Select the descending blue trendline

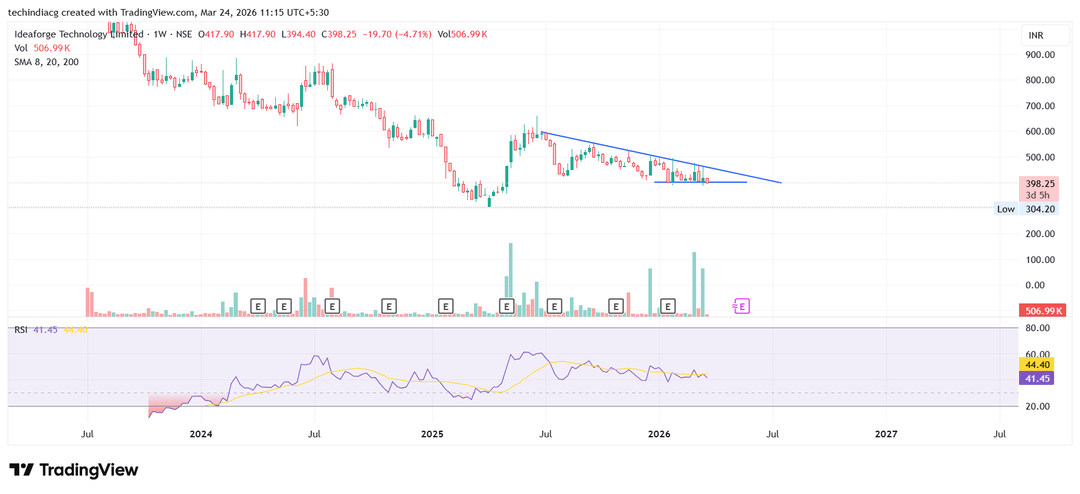[661, 158]
